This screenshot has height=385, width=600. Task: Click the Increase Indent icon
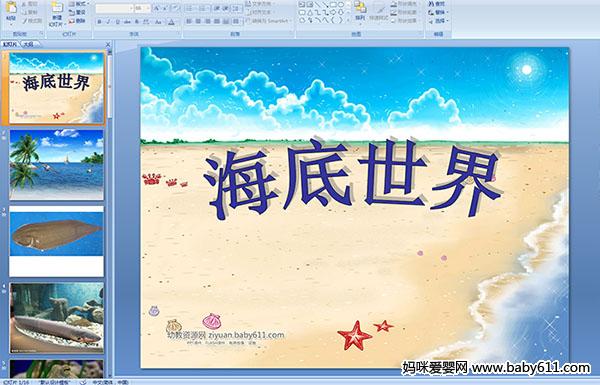[226, 8]
